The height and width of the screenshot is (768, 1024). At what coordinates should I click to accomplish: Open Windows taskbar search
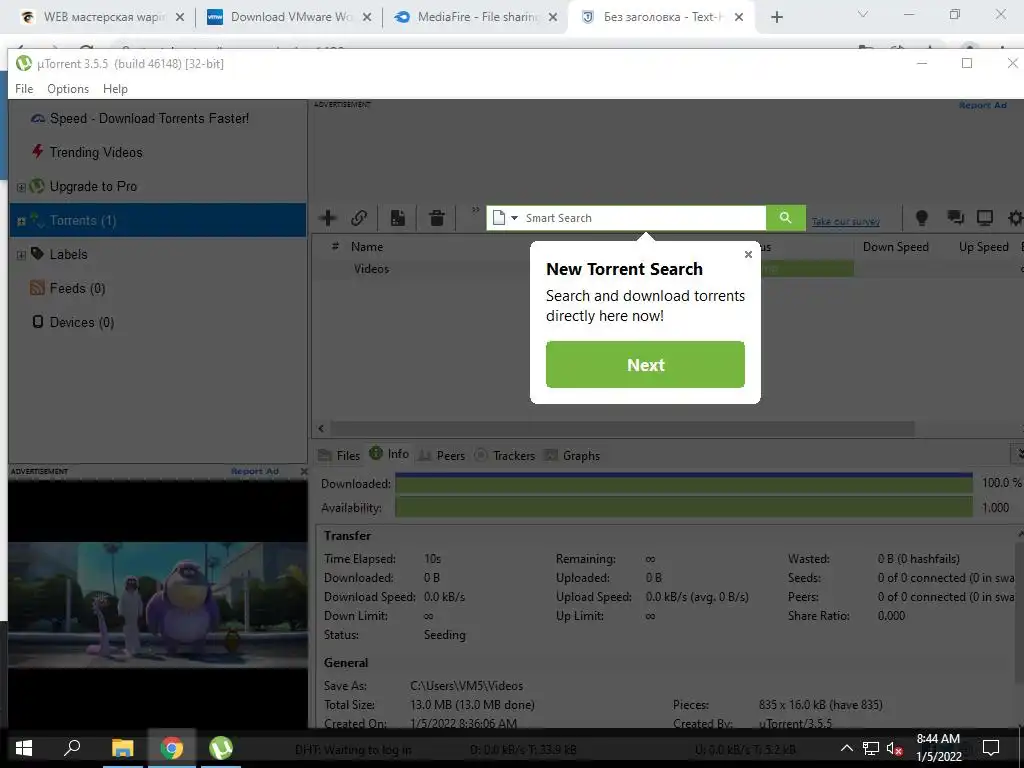72,748
